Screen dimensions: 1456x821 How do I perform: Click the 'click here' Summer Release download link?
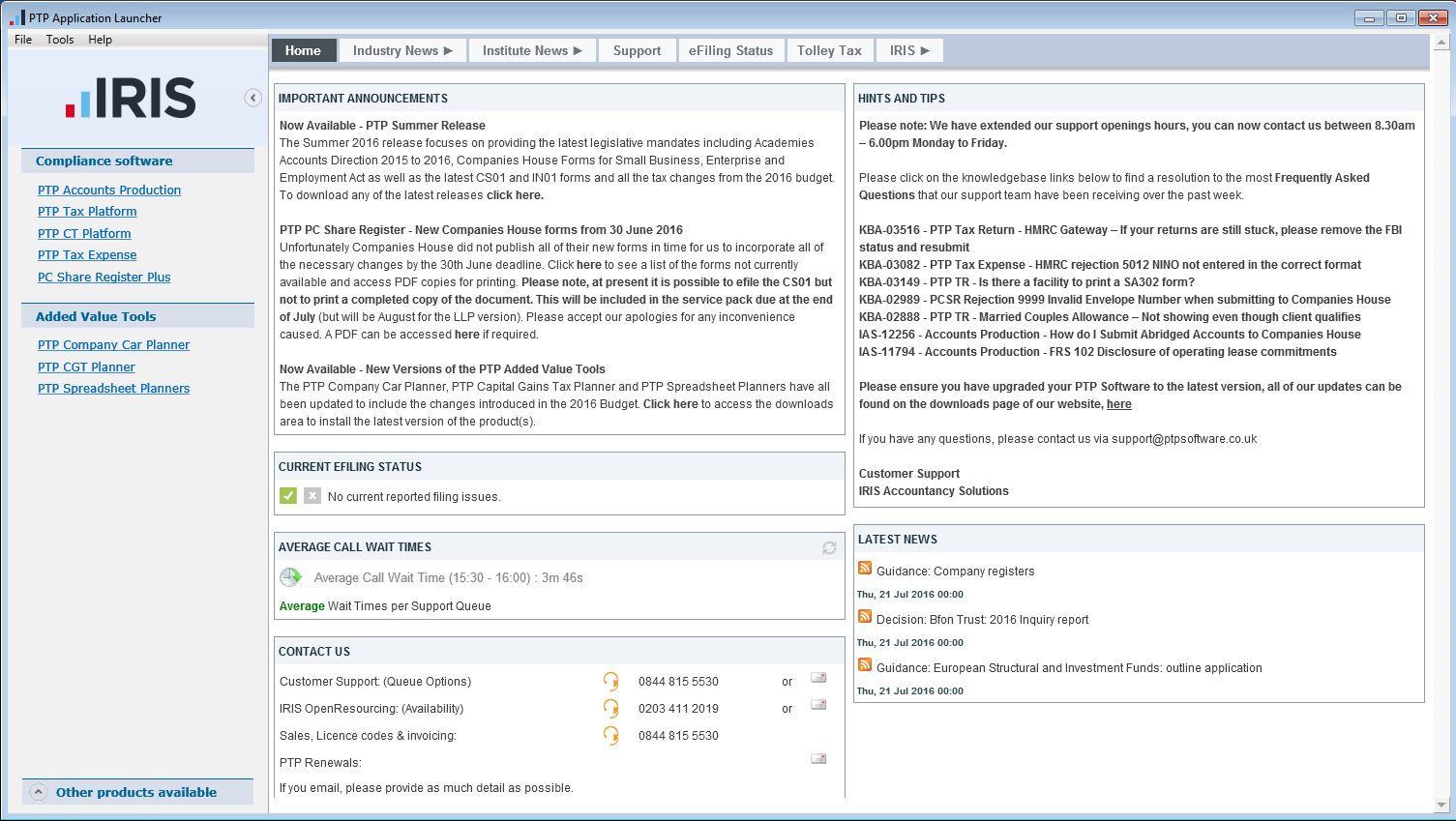tap(515, 195)
